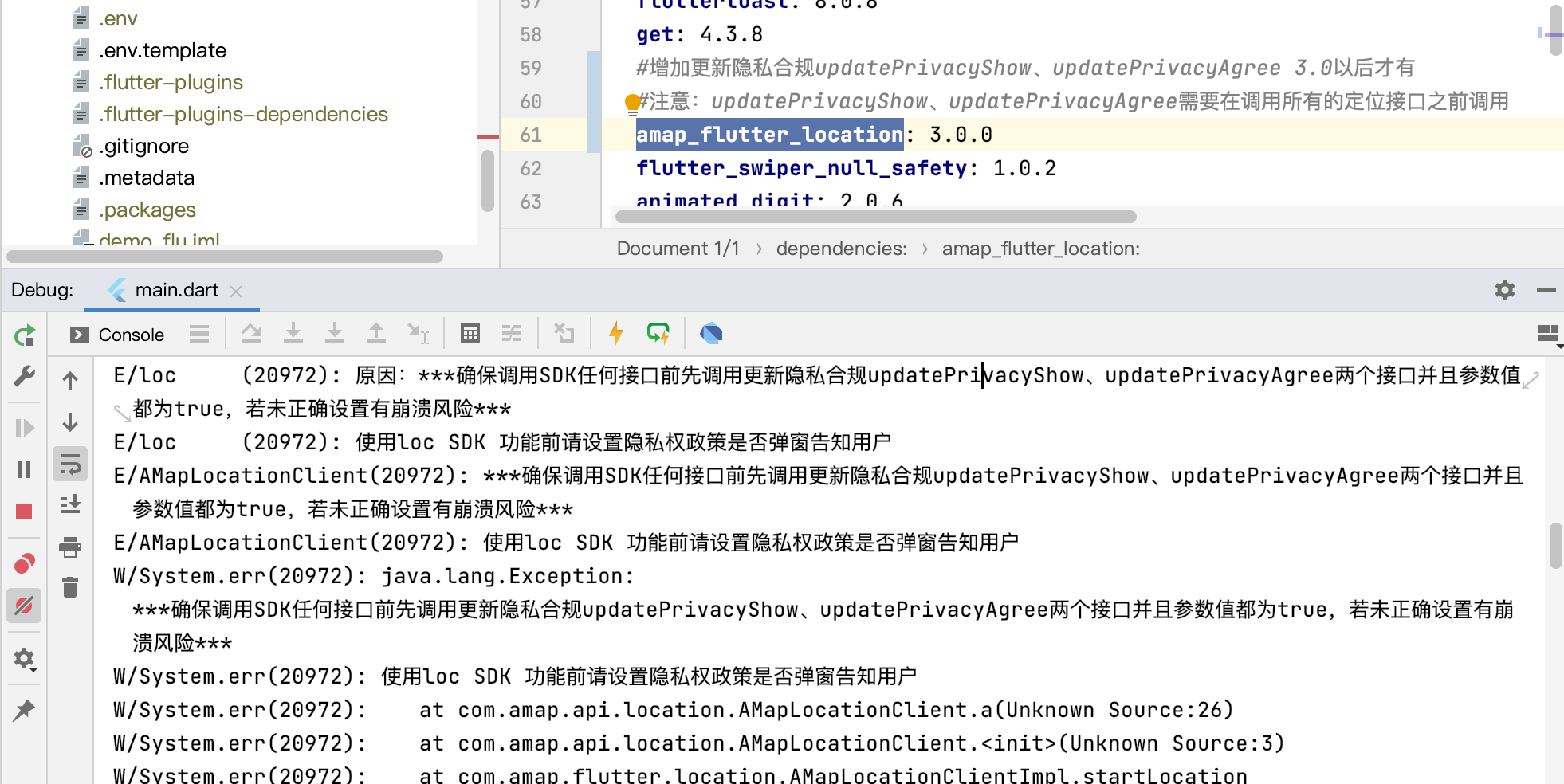
Task: Toggle Mute Breakpoints icon
Action: [x=25, y=606]
